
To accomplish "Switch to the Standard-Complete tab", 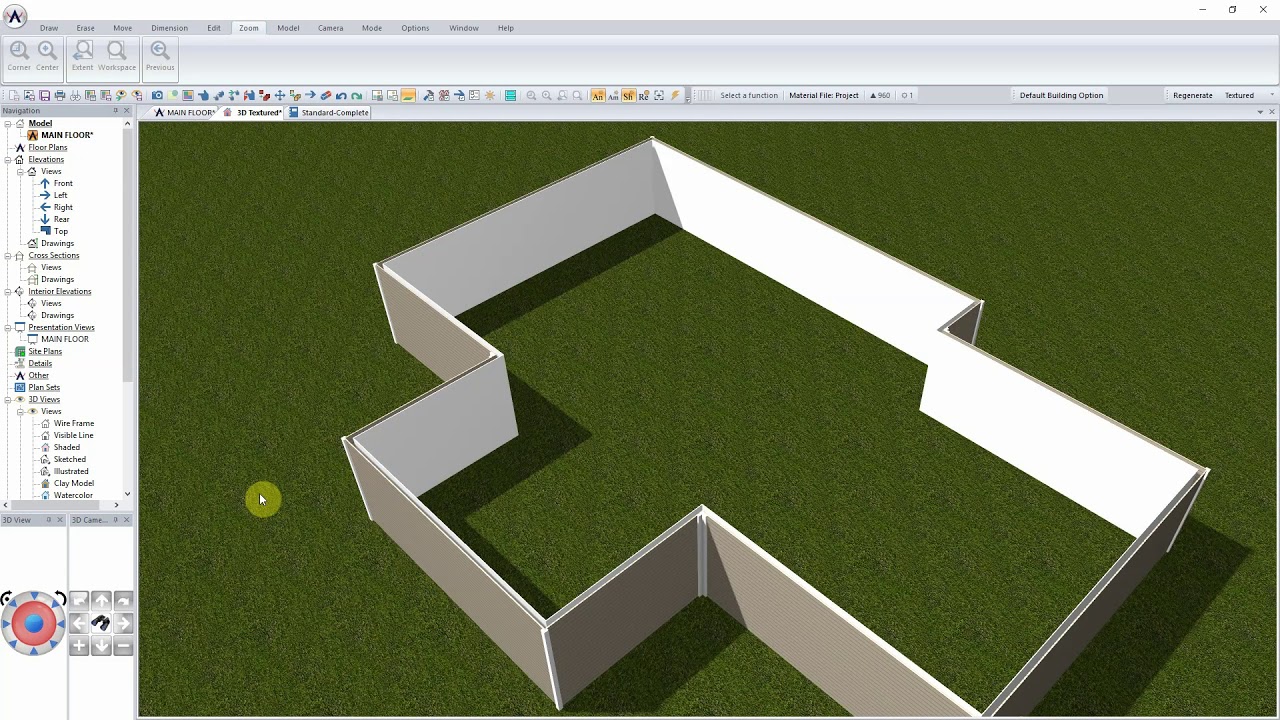I will point(329,112).
